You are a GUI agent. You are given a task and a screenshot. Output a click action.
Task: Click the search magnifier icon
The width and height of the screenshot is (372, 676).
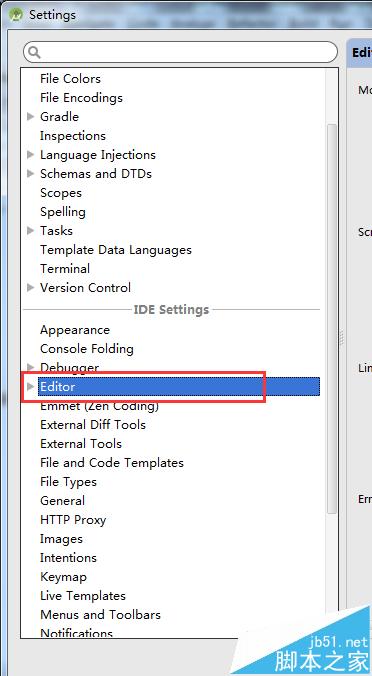(x=34, y=53)
